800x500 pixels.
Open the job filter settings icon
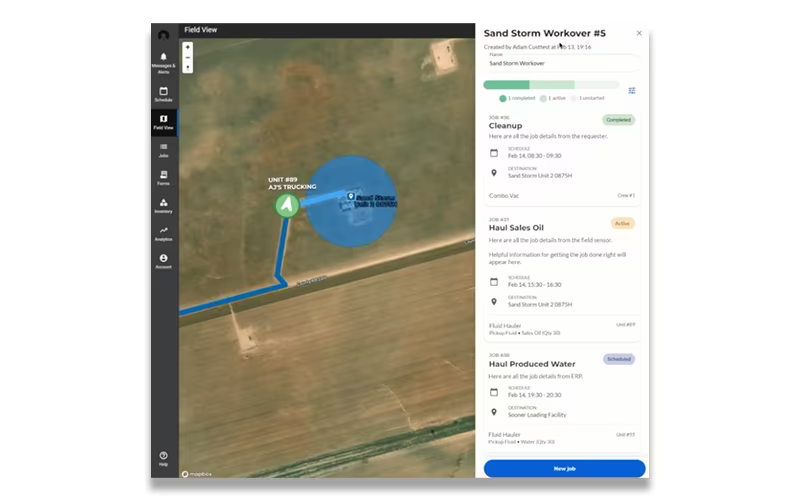click(632, 90)
